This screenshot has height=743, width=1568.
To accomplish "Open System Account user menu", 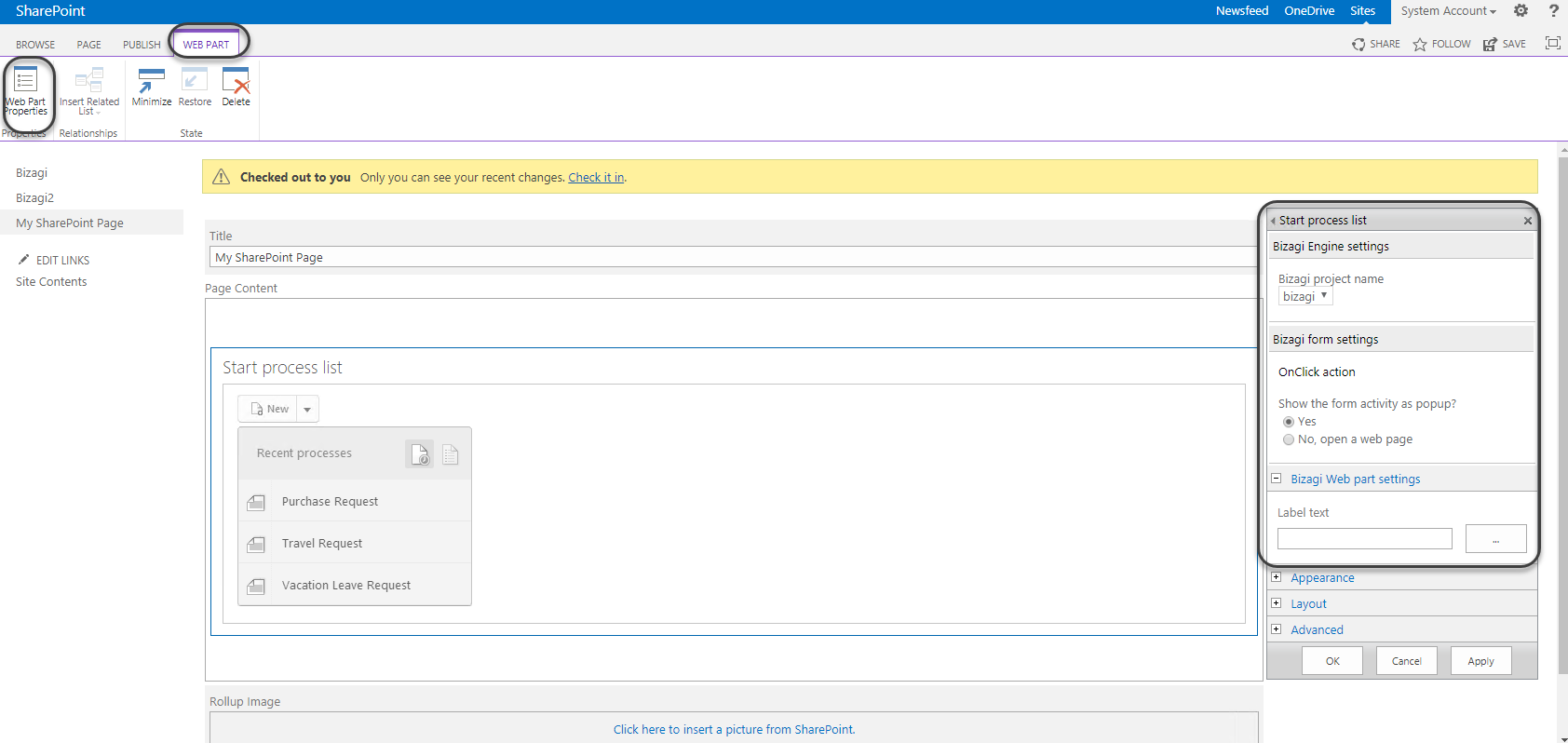I will click(x=1448, y=11).
